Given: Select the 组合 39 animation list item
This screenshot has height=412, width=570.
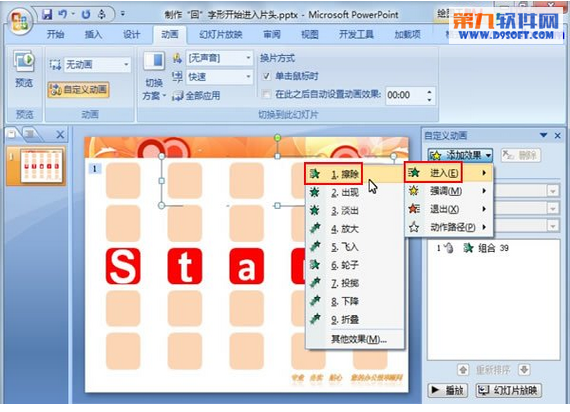Looking at the screenshot, I should click(x=493, y=248).
